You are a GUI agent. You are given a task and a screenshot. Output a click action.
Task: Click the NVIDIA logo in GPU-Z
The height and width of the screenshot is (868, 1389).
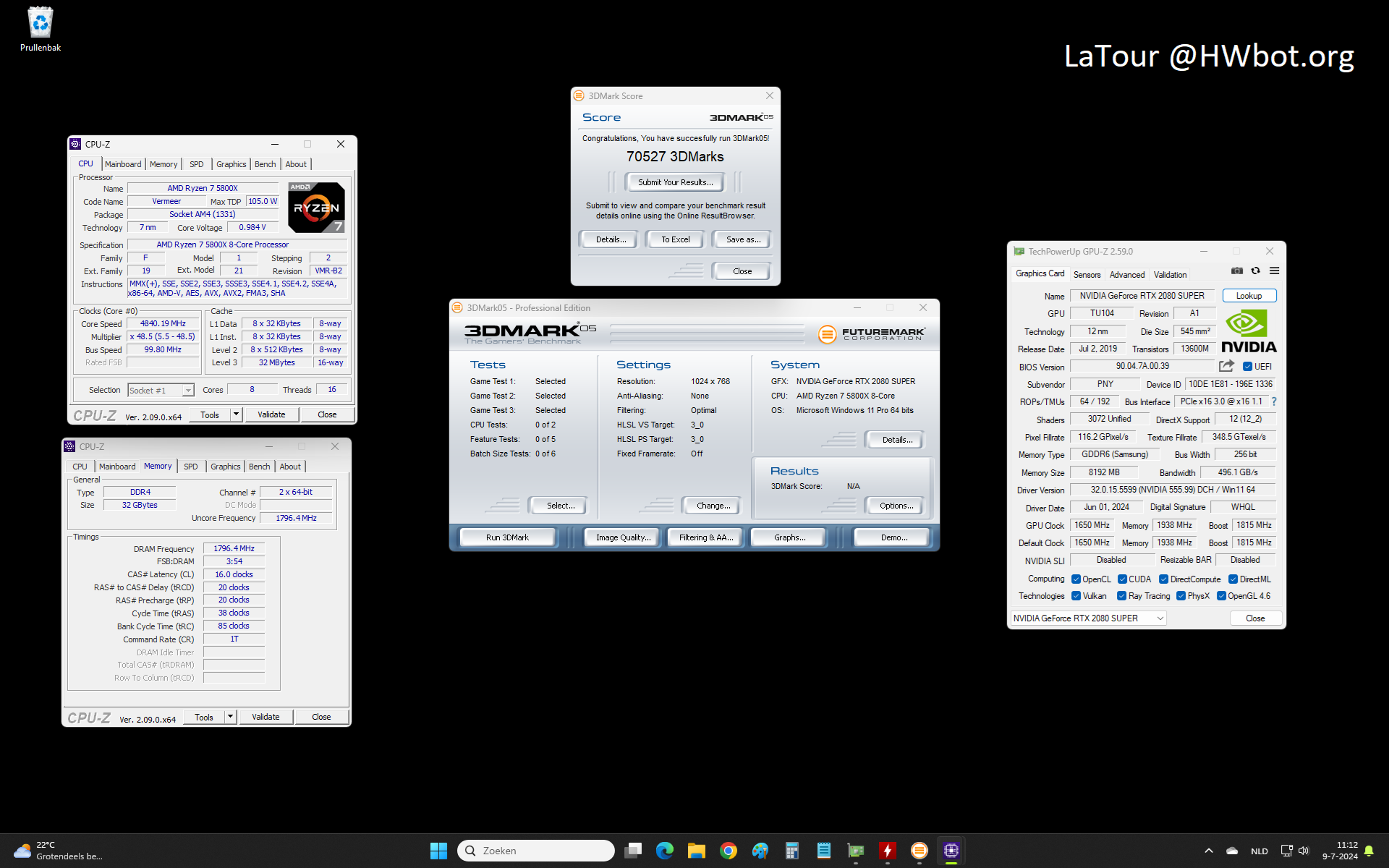(x=1249, y=331)
